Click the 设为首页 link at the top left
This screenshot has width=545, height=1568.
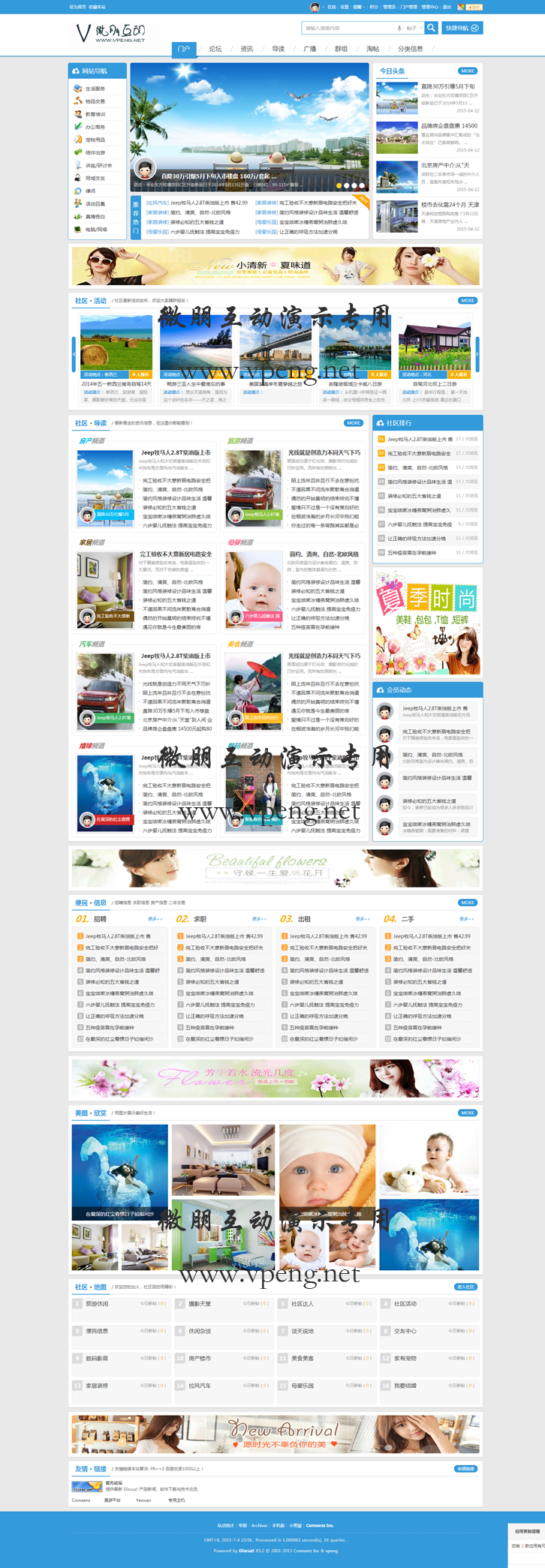[77, 7]
